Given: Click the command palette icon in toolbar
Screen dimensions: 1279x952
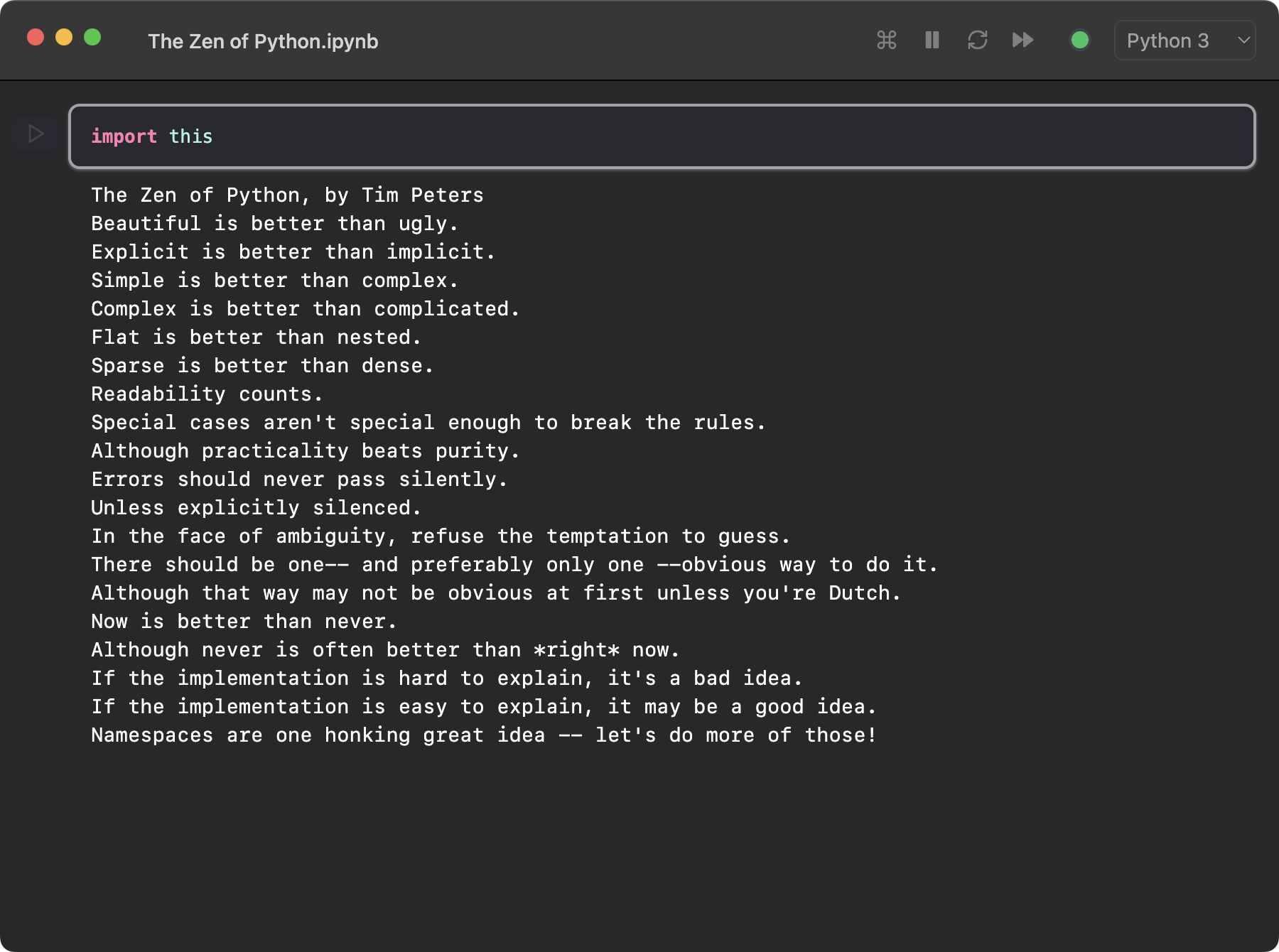Looking at the screenshot, I should (x=886, y=40).
